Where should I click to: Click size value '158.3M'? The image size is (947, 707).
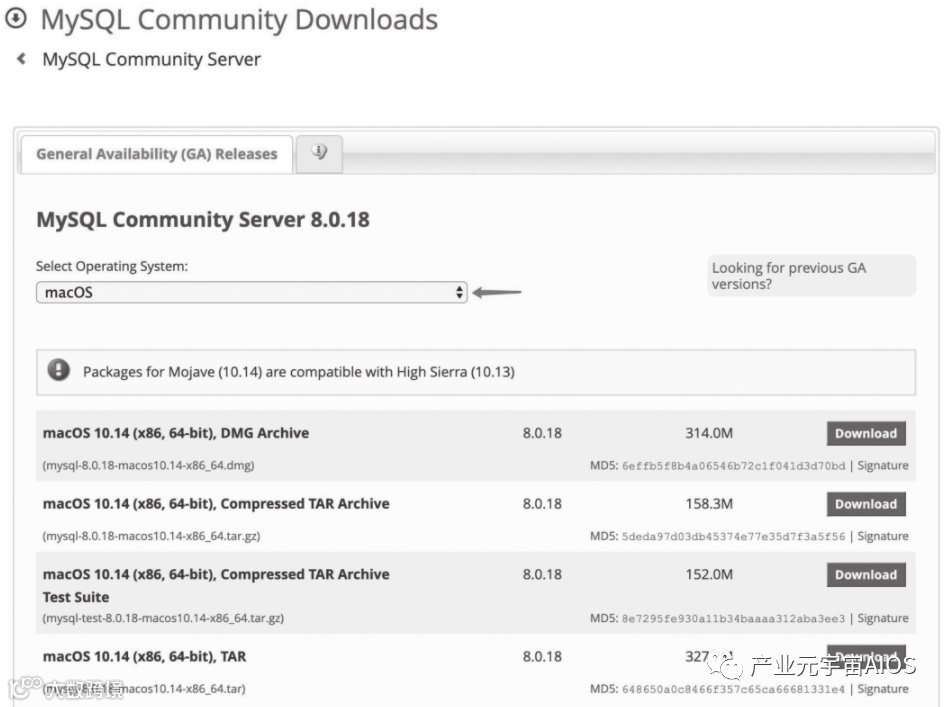[x=709, y=504]
